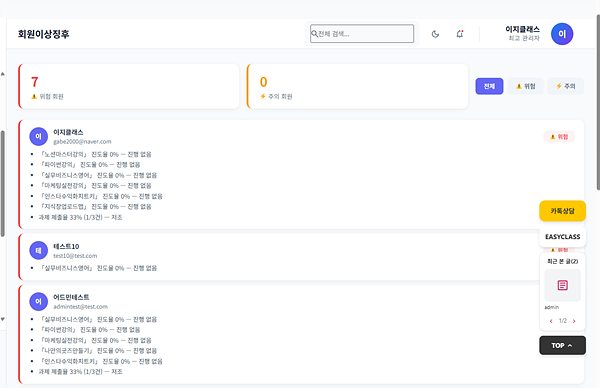
Task: Click the 이지클래스 name in the header
Action: tap(522, 29)
